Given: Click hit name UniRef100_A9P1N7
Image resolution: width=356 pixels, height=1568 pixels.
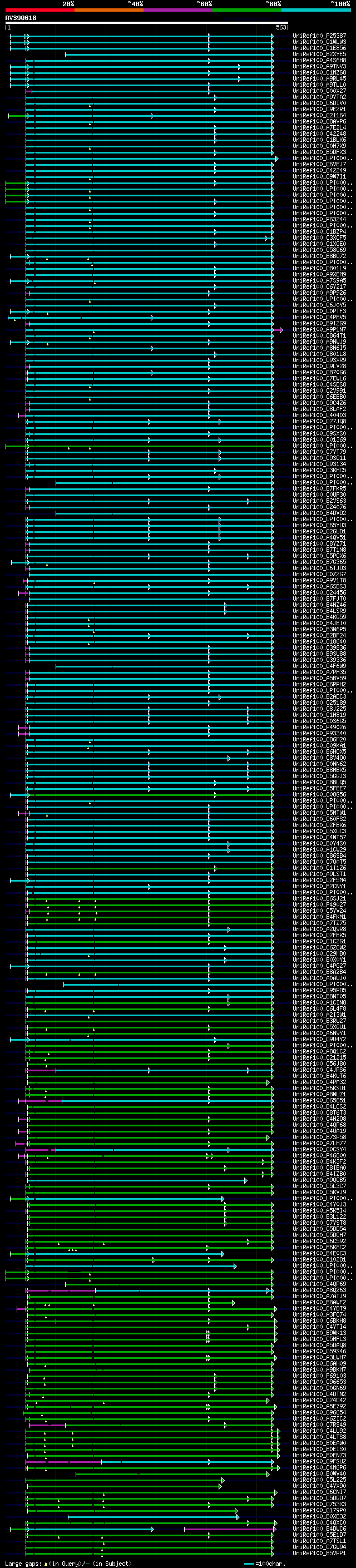Looking at the screenshot, I should pos(319,329).
